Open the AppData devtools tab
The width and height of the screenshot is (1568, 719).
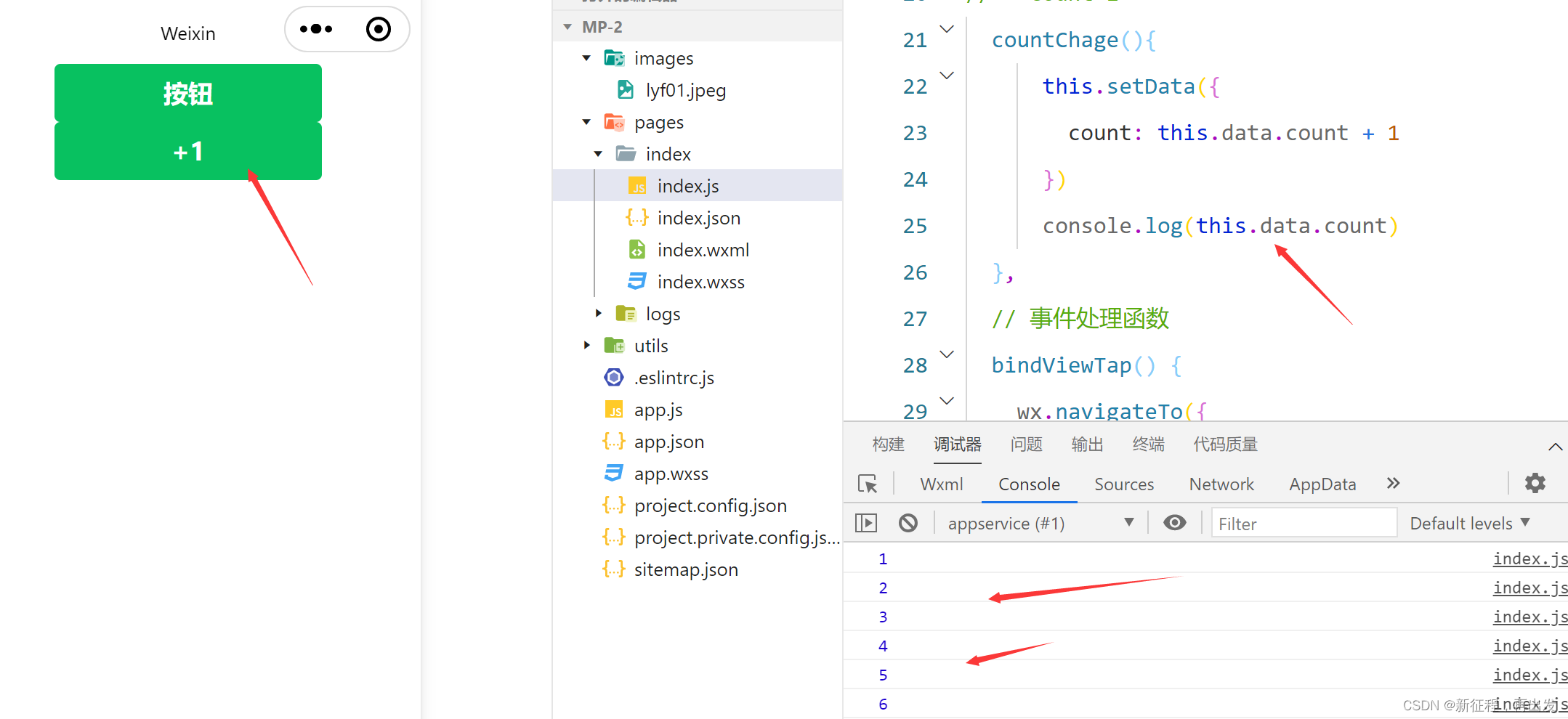1322,484
